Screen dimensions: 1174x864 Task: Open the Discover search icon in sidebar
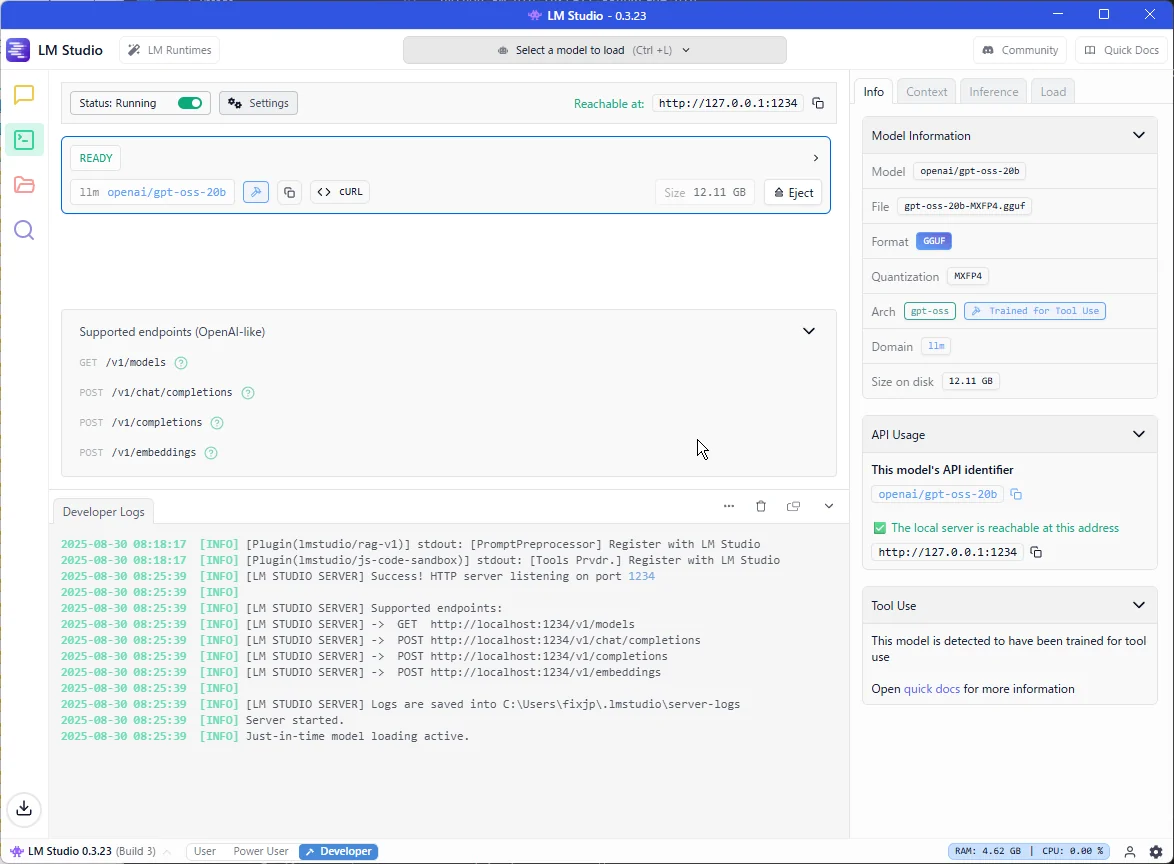pyautogui.click(x=24, y=231)
